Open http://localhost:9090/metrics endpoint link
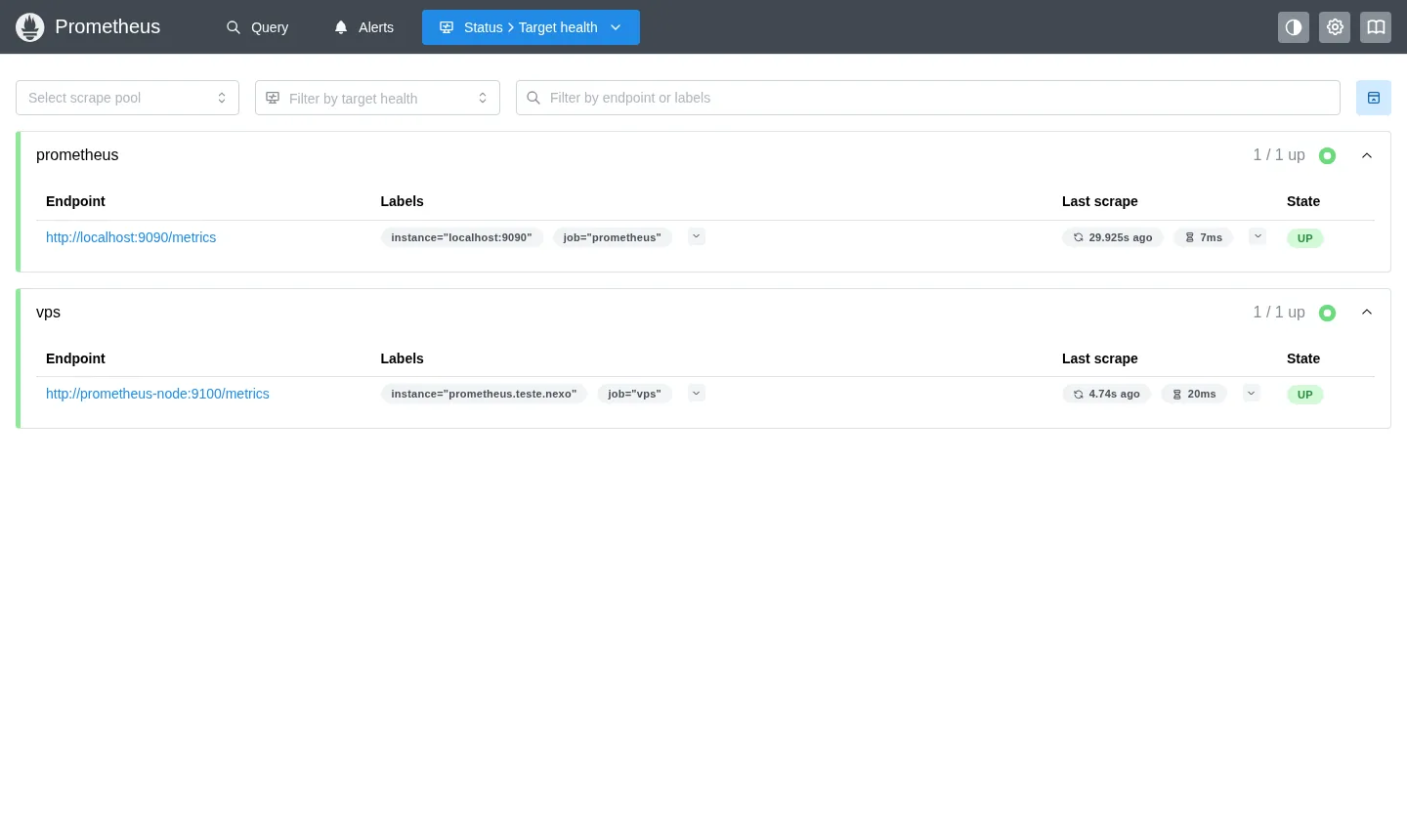Screen dimensions: 1407x840 click(131, 237)
